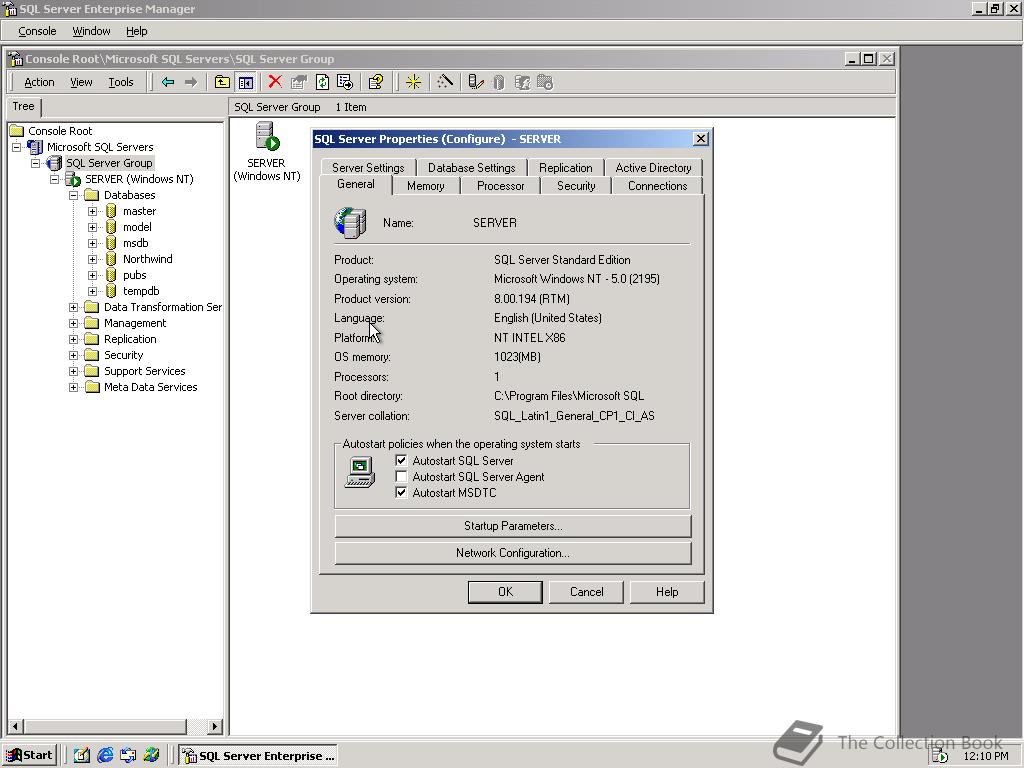Collapse the SQL Server Group node
This screenshot has width=1024, height=768.
(36, 163)
